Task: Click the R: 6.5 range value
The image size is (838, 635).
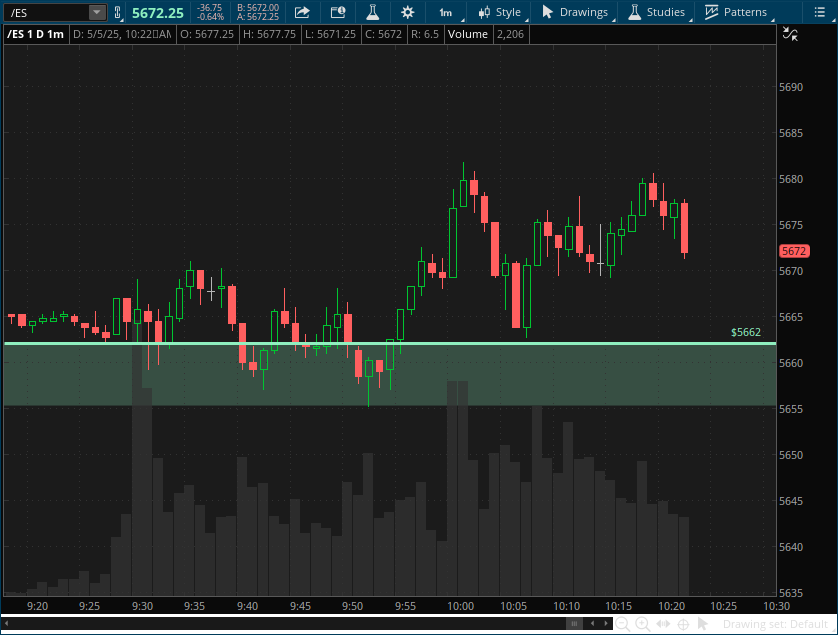Action: click(x=425, y=34)
